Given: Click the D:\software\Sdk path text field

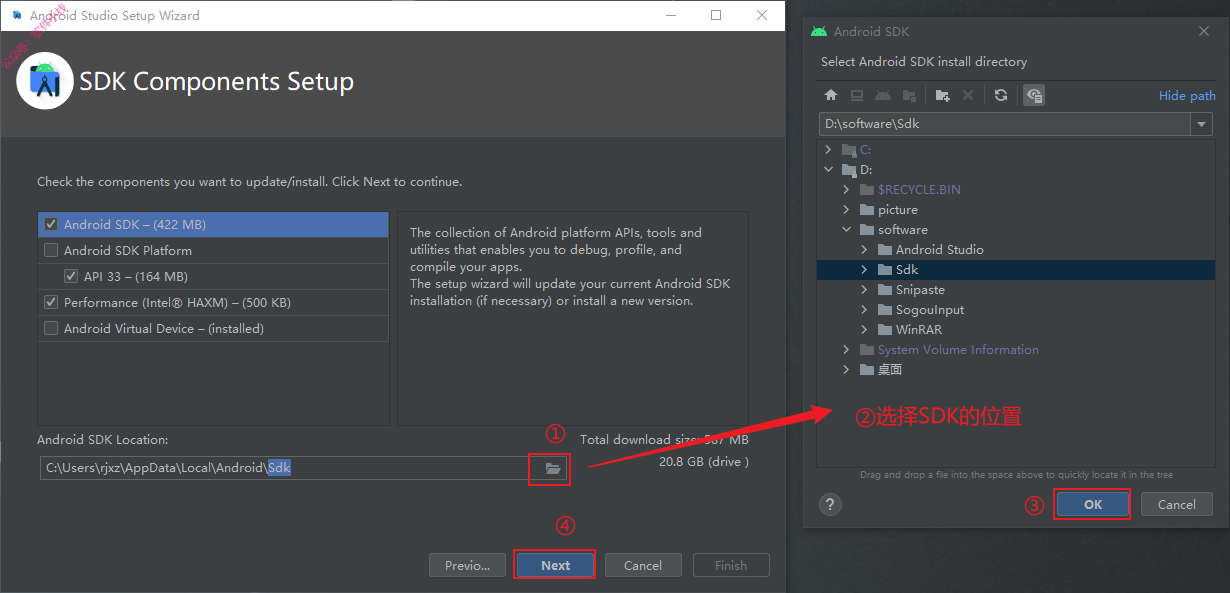Looking at the screenshot, I should coord(1004,124).
